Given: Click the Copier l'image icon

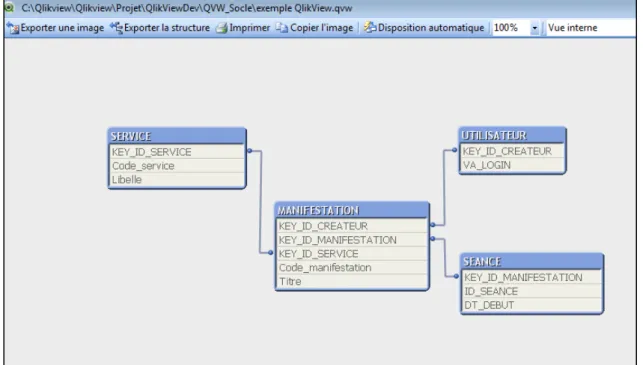Looking at the screenshot, I should pyautogui.click(x=282, y=28).
